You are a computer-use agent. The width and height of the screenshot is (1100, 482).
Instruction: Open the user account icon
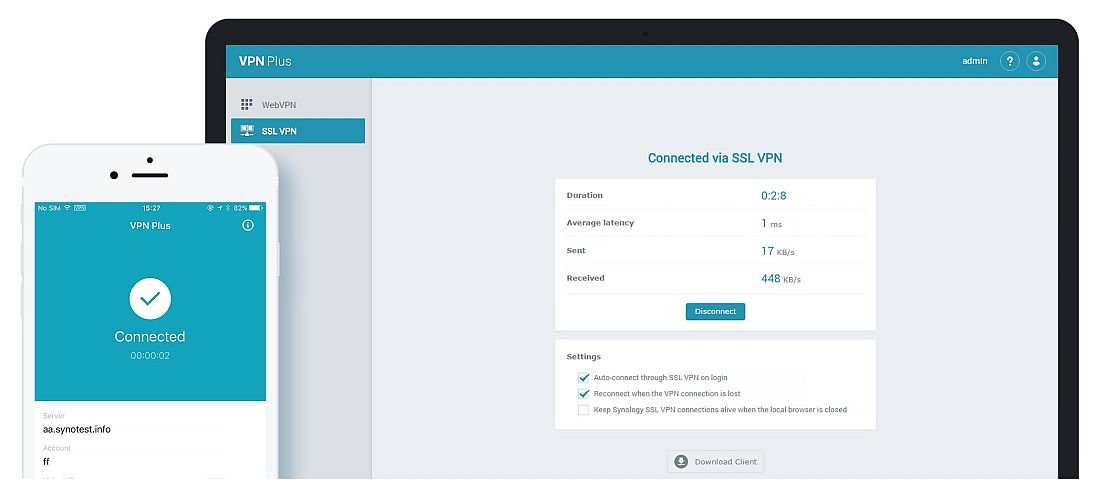[x=1036, y=61]
